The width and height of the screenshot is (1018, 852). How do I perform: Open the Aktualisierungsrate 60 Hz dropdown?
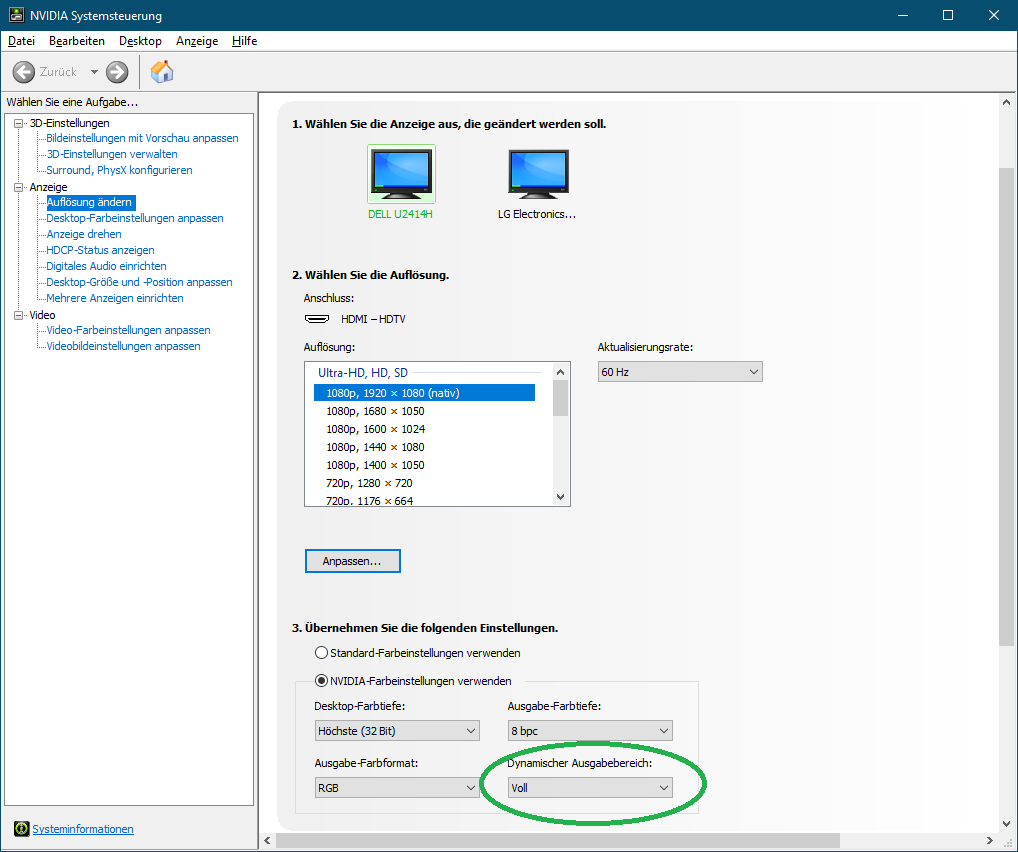point(680,372)
